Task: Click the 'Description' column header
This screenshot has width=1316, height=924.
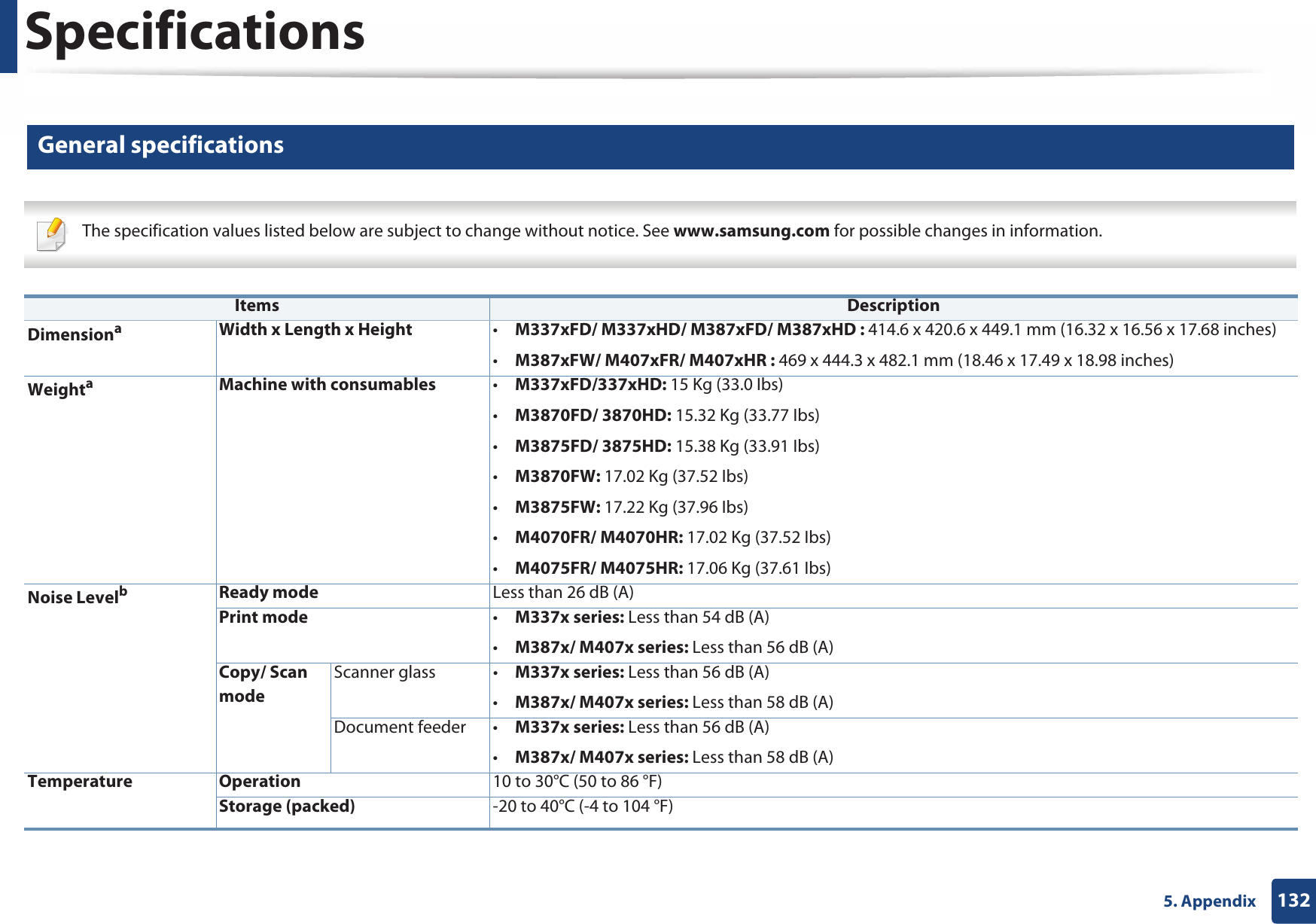Action: (893, 306)
